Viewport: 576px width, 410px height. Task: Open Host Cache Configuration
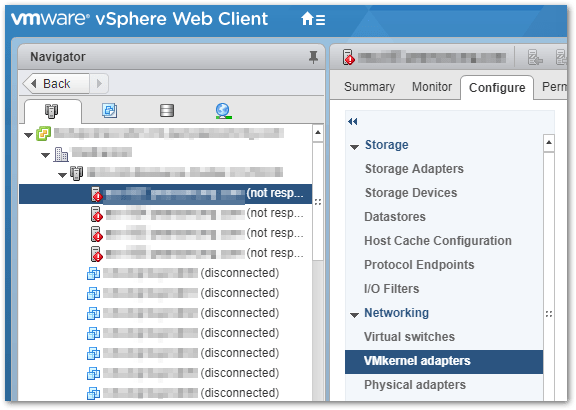coord(438,241)
